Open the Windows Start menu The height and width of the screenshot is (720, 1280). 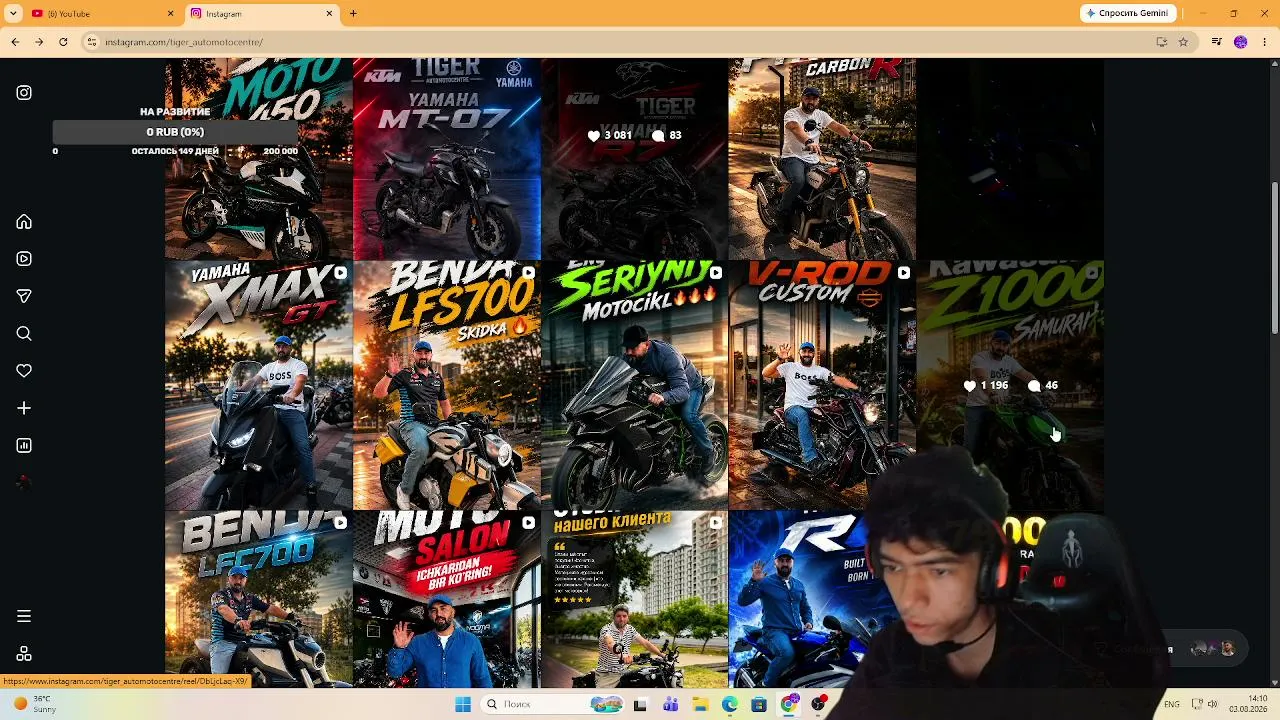(x=463, y=704)
